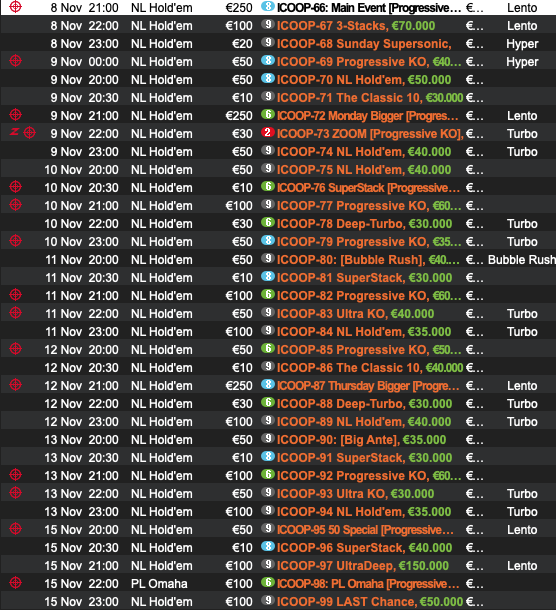
Task: Select ICOOP-97 UltraDeep €150.000 row
Action: (278, 566)
